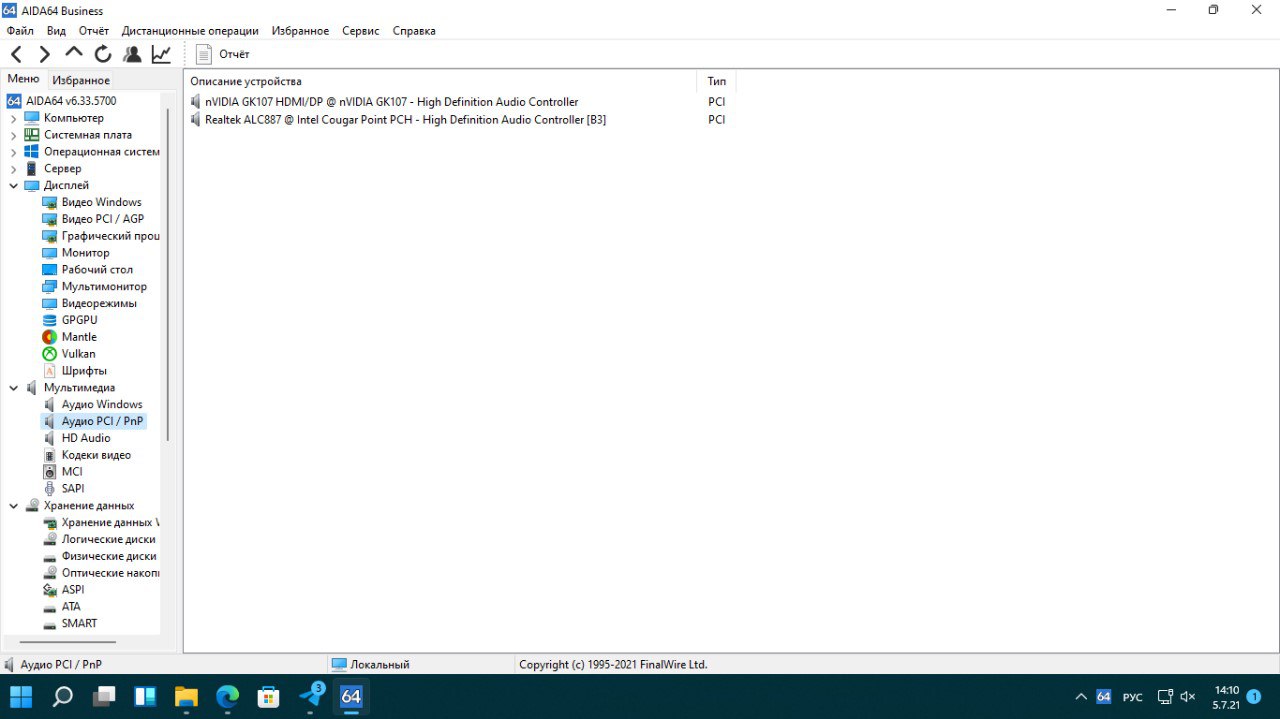Open the Файл menu
The height and width of the screenshot is (719, 1280).
(x=20, y=31)
